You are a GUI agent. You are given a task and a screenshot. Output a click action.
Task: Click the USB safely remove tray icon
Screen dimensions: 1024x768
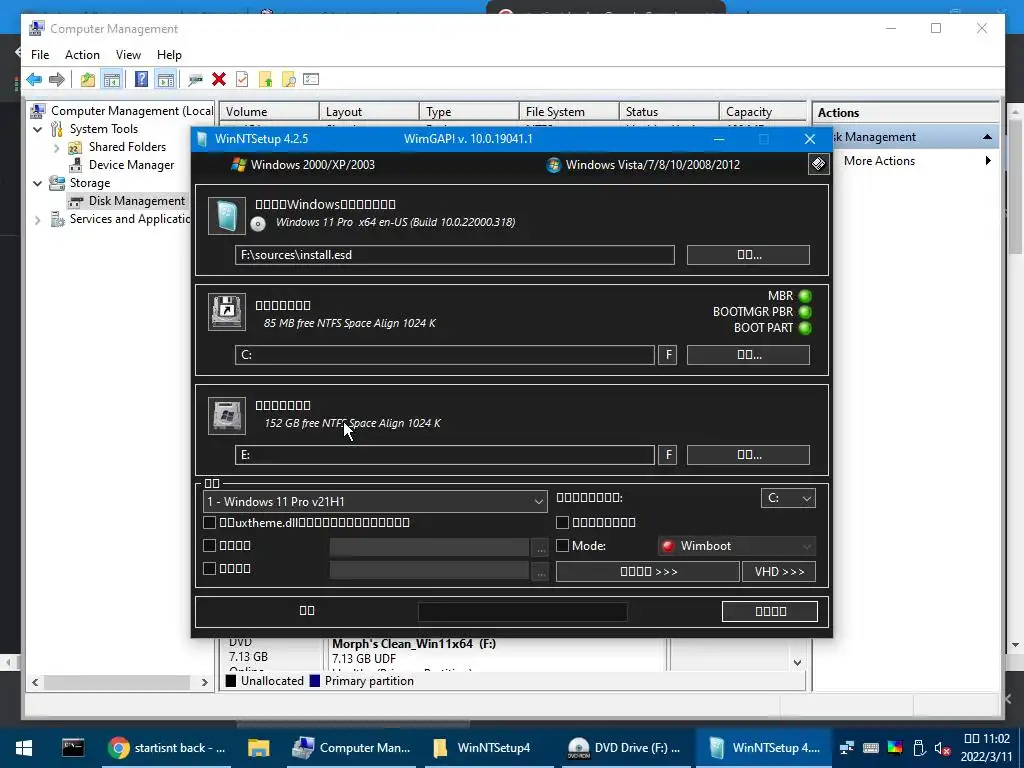[918, 748]
